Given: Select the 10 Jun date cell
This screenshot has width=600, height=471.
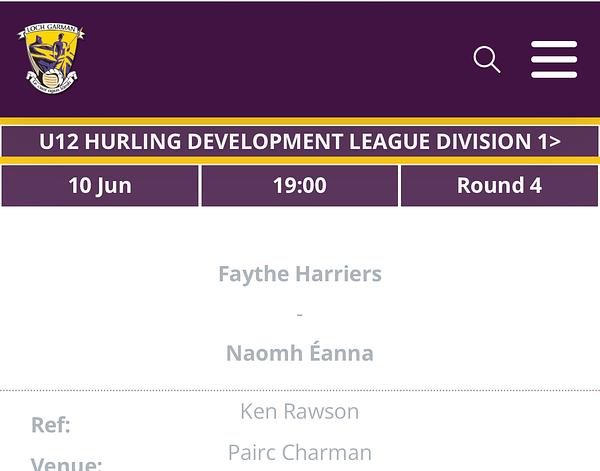Looking at the screenshot, I should tap(100, 186).
